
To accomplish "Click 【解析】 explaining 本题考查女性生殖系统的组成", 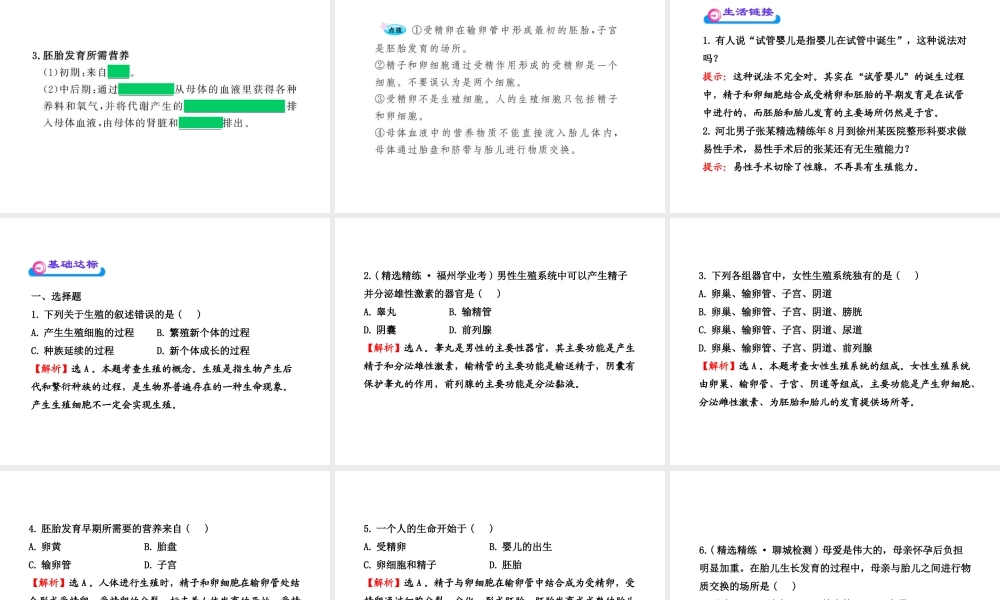I will click(718, 366).
